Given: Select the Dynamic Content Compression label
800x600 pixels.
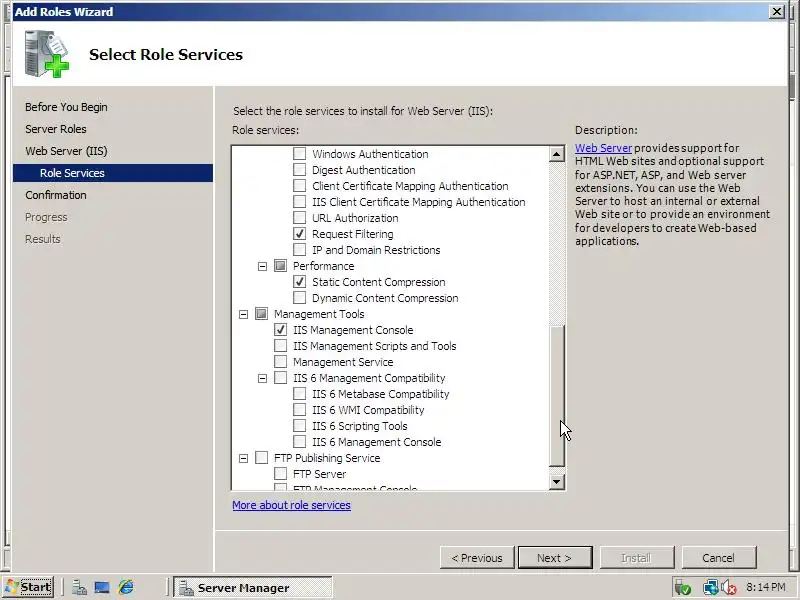Looking at the screenshot, I should (x=385, y=298).
